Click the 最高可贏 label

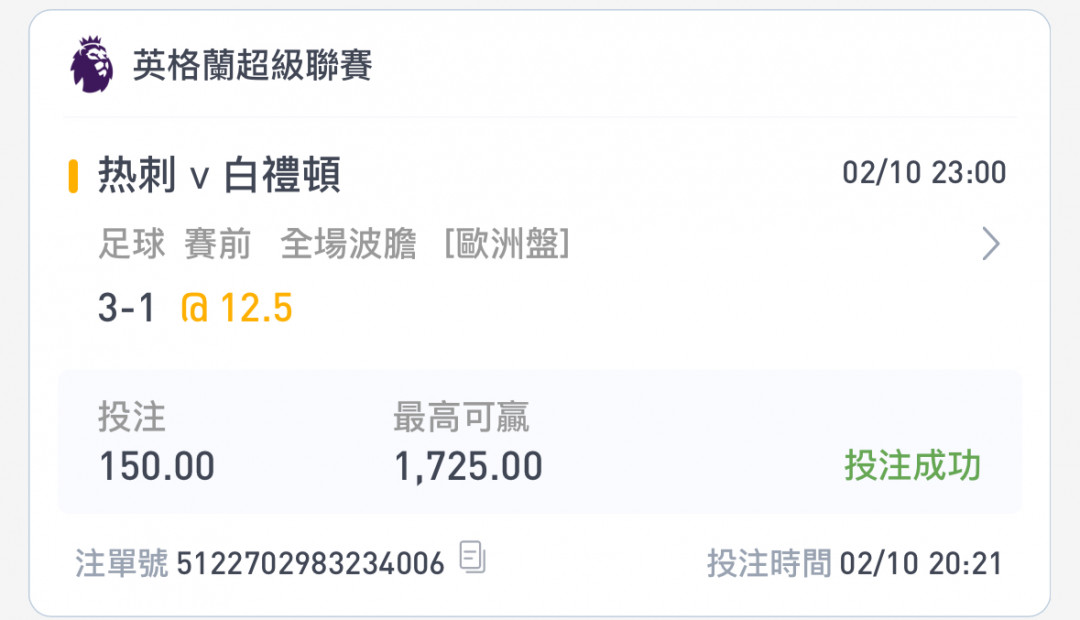[461, 417]
